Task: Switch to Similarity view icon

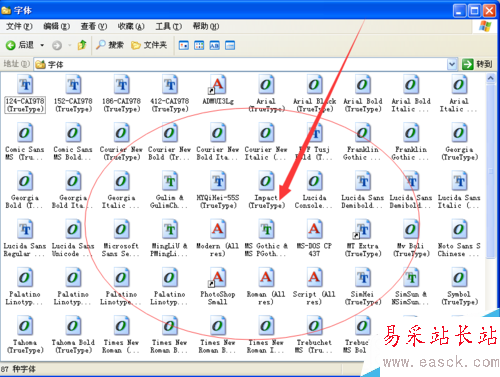Action: point(214,45)
